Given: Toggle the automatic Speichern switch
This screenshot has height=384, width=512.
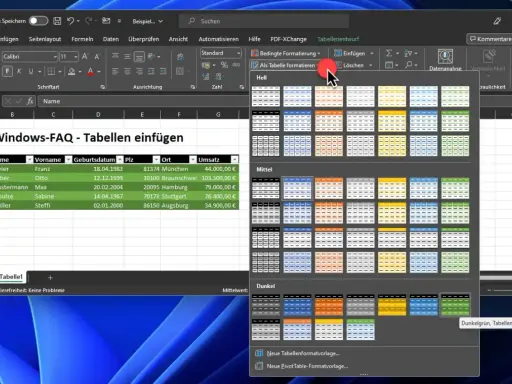Looking at the screenshot, I should 38,21.
